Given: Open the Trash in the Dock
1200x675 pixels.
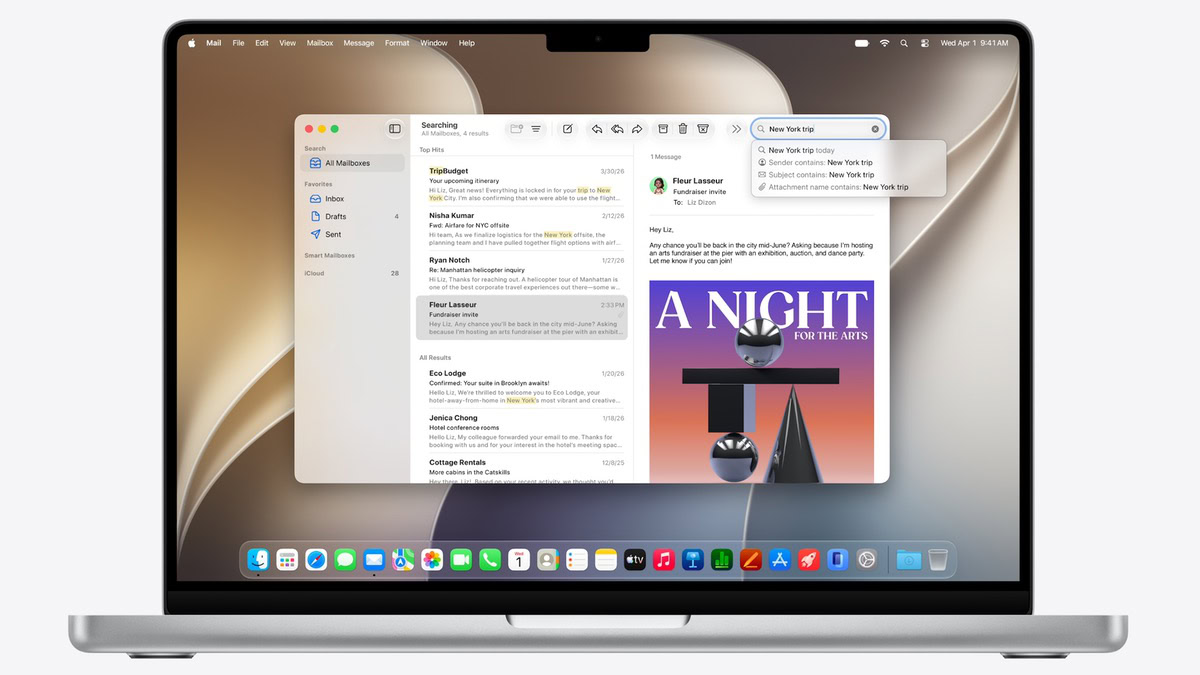Looking at the screenshot, I should (937, 559).
